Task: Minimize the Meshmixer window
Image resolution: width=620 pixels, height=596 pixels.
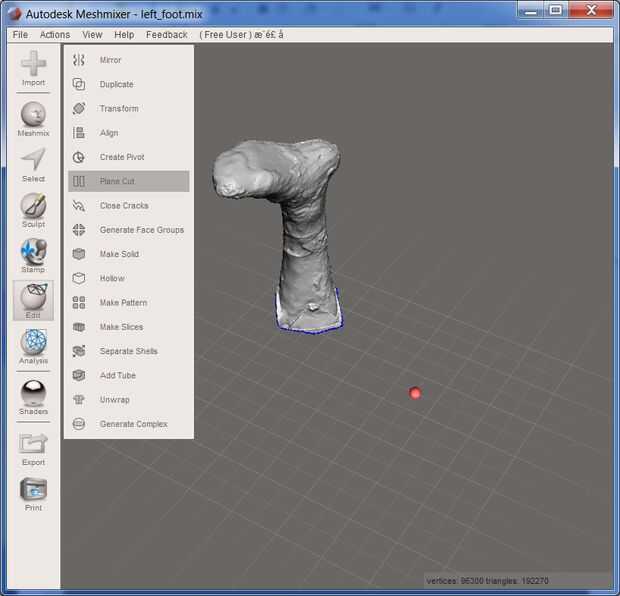Action: [531, 11]
